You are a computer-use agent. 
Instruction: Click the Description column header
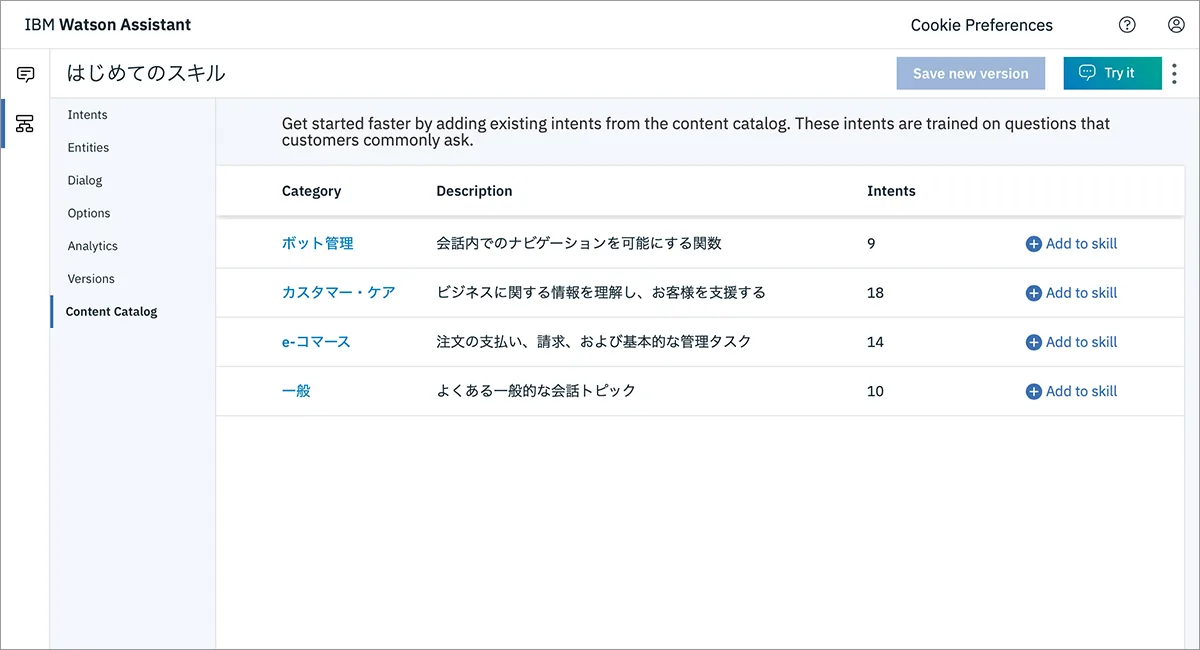point(474,191)
